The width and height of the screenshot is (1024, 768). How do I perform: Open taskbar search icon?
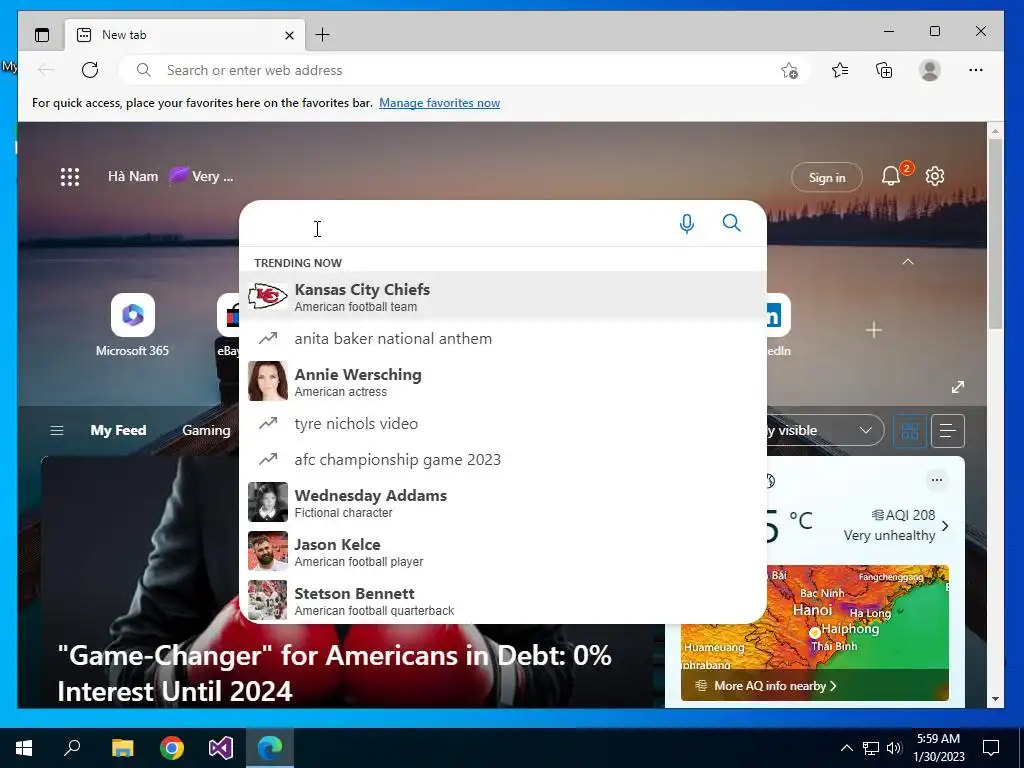point(72,748)
